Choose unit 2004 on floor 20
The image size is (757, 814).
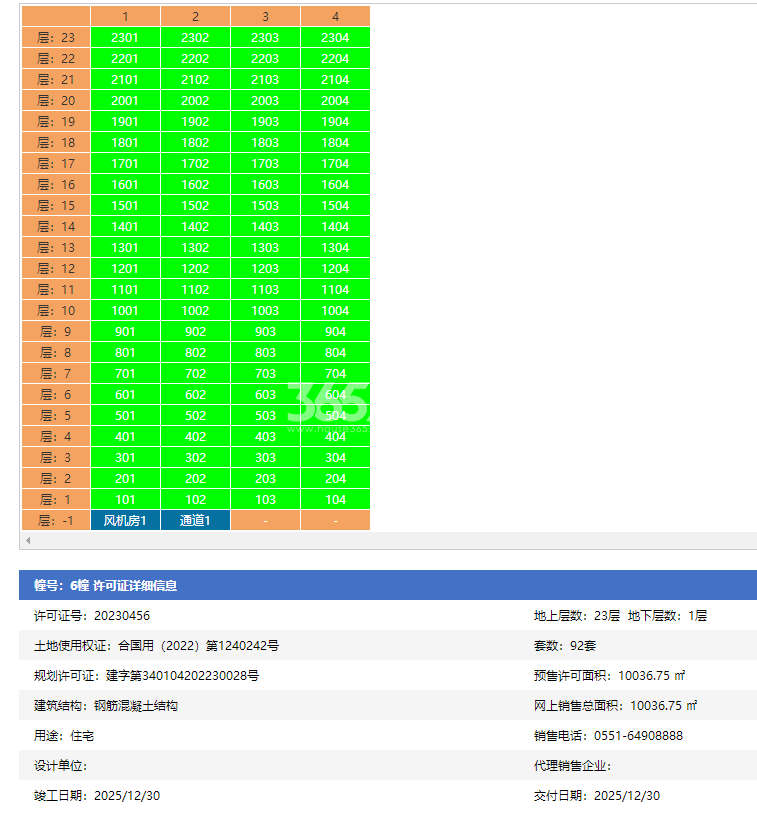[335, 101]
